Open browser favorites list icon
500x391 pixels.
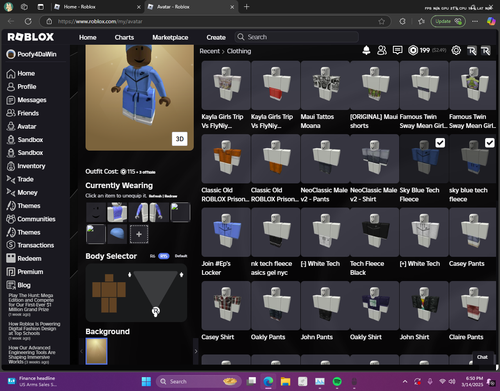421,21
